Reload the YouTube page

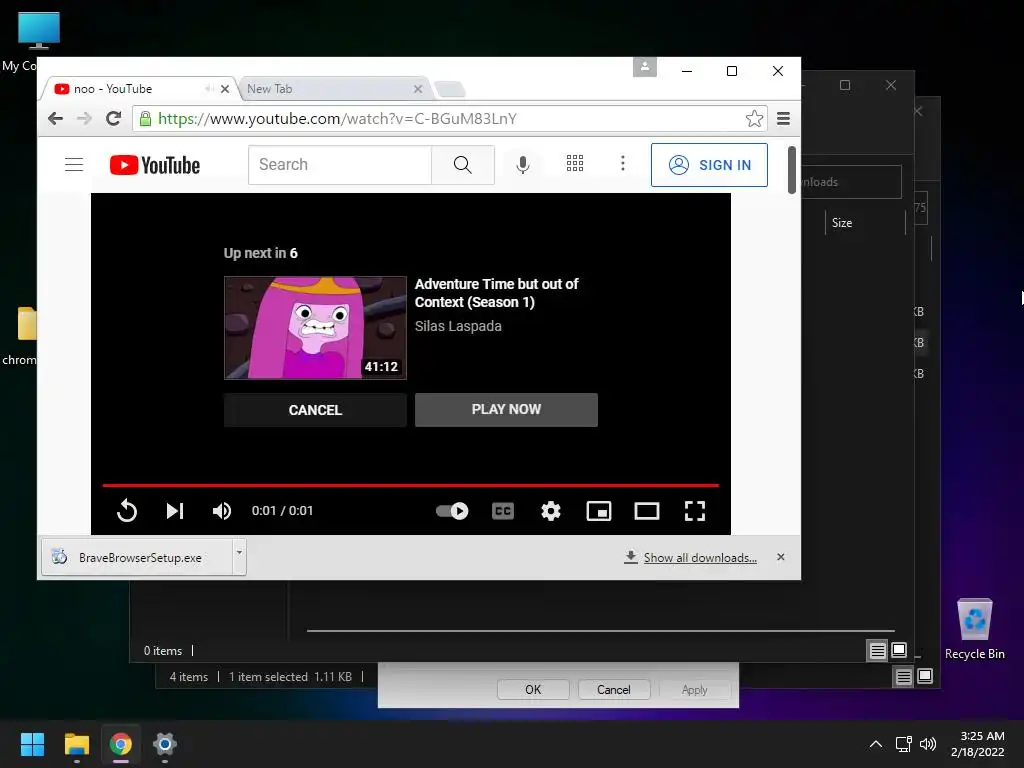(x=114, y=118)
